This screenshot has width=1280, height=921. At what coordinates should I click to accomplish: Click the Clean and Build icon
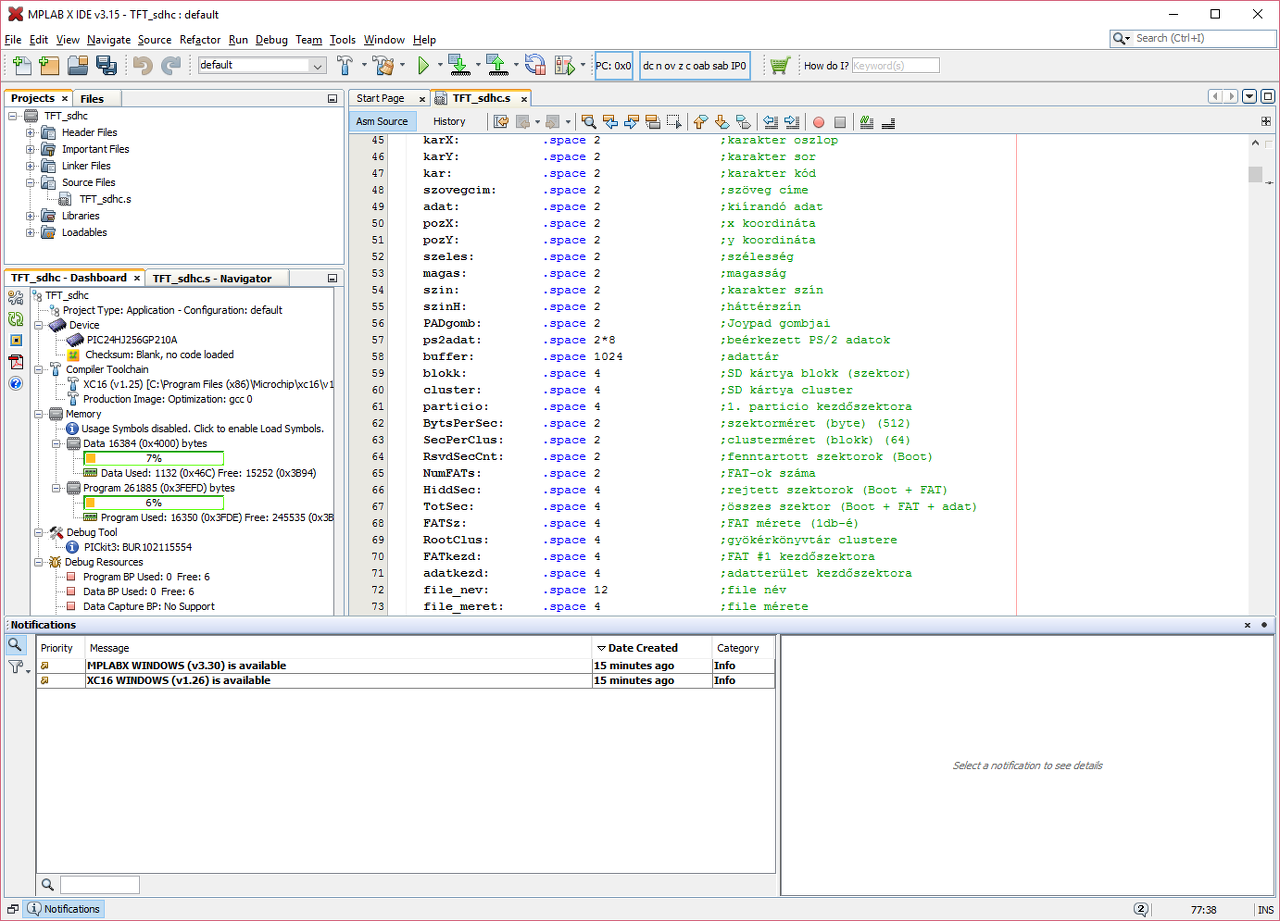(383, 65)
